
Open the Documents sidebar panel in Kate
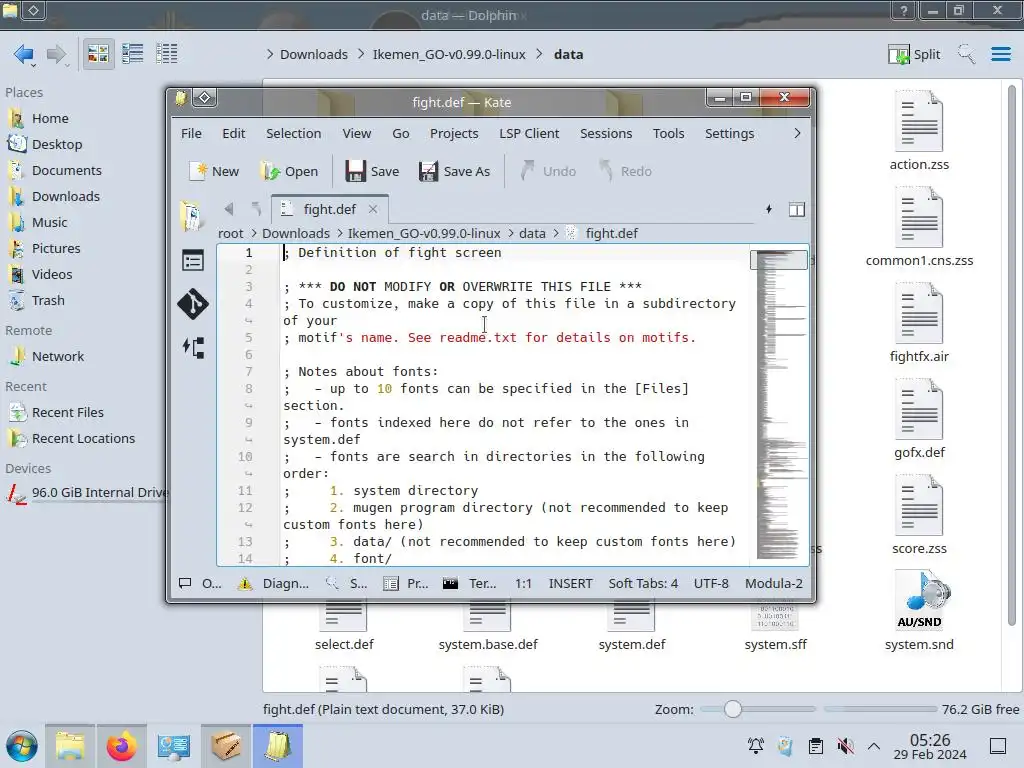pos(192,216)
